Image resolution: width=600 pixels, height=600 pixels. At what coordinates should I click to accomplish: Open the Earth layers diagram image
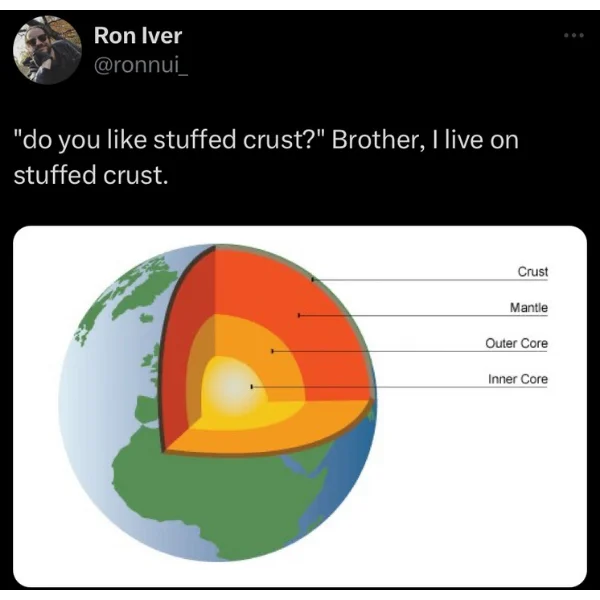pos(300,406)
